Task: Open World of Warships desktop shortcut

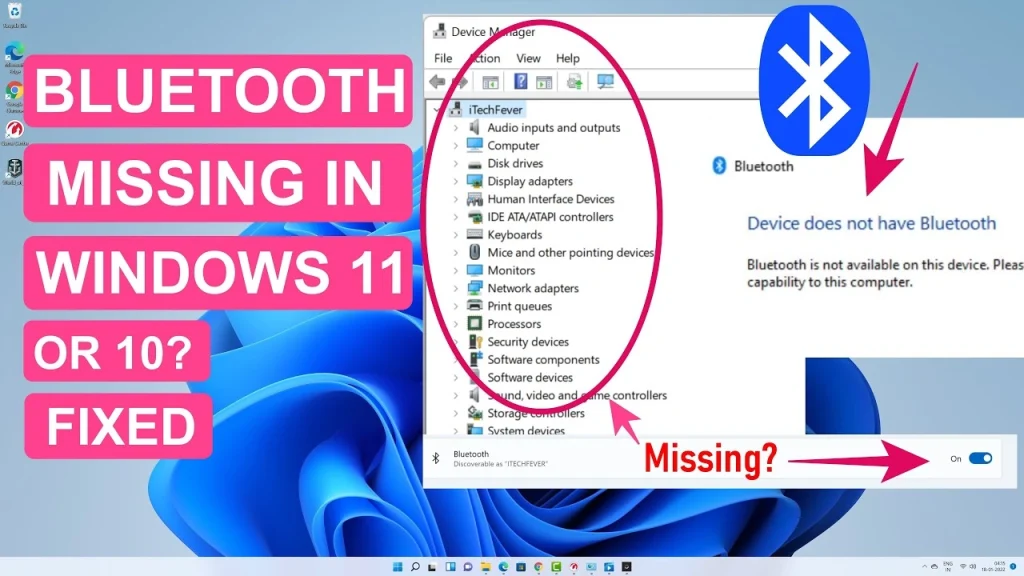Action: coord(14,172)
